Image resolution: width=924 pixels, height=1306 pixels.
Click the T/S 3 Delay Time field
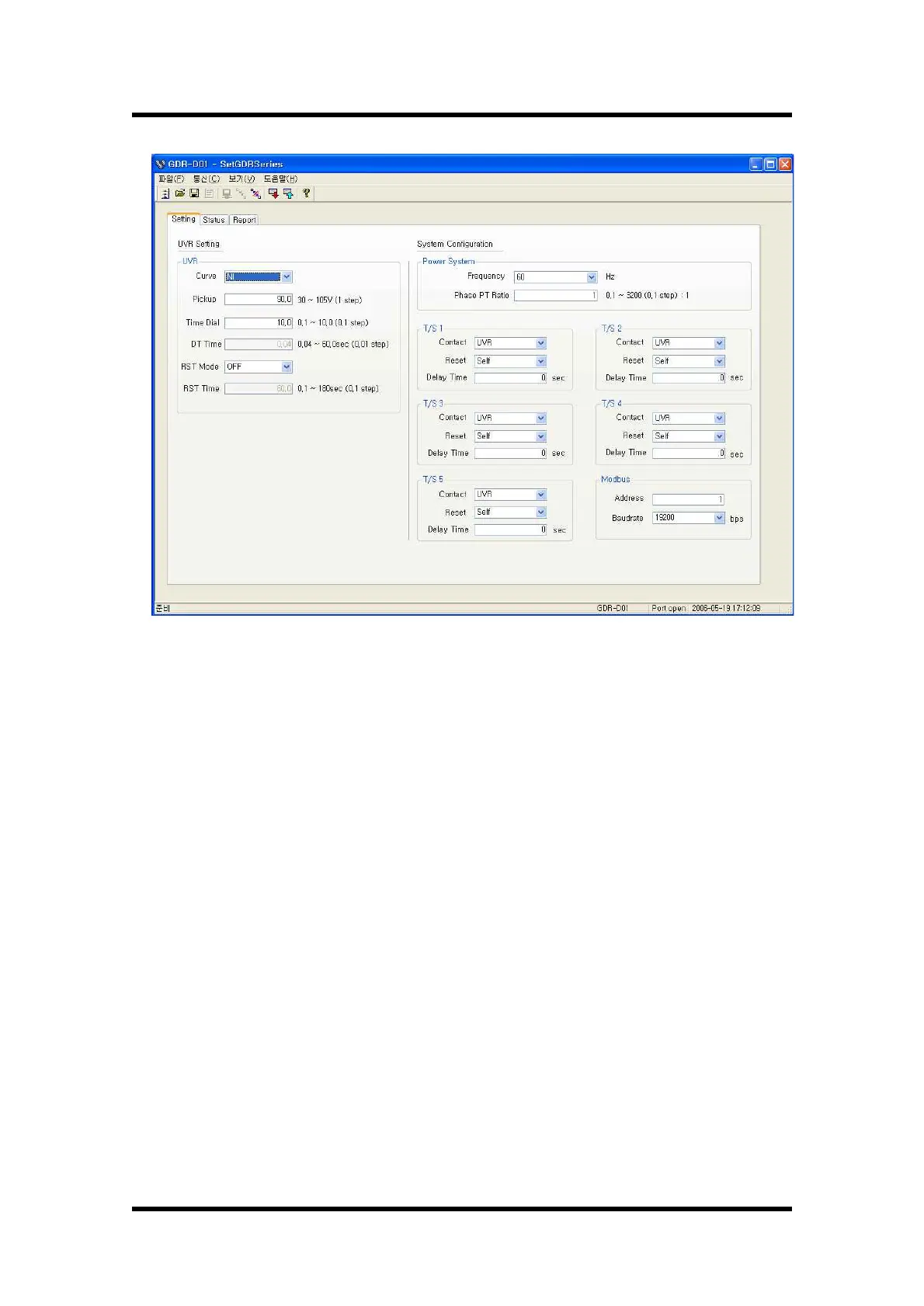(x=511, y=453)
